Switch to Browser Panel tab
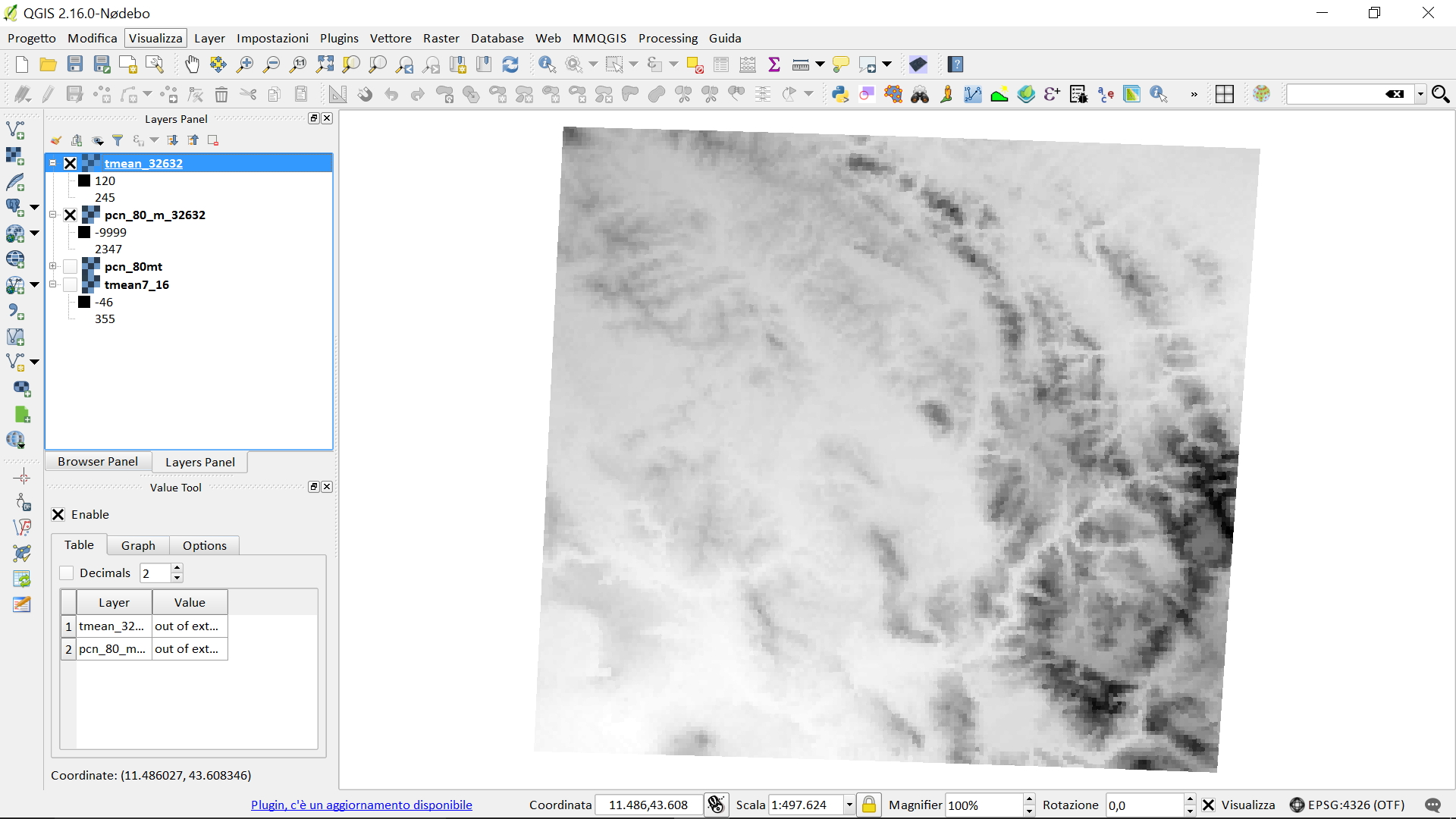Screen dimensions: 1456x819 98,461
